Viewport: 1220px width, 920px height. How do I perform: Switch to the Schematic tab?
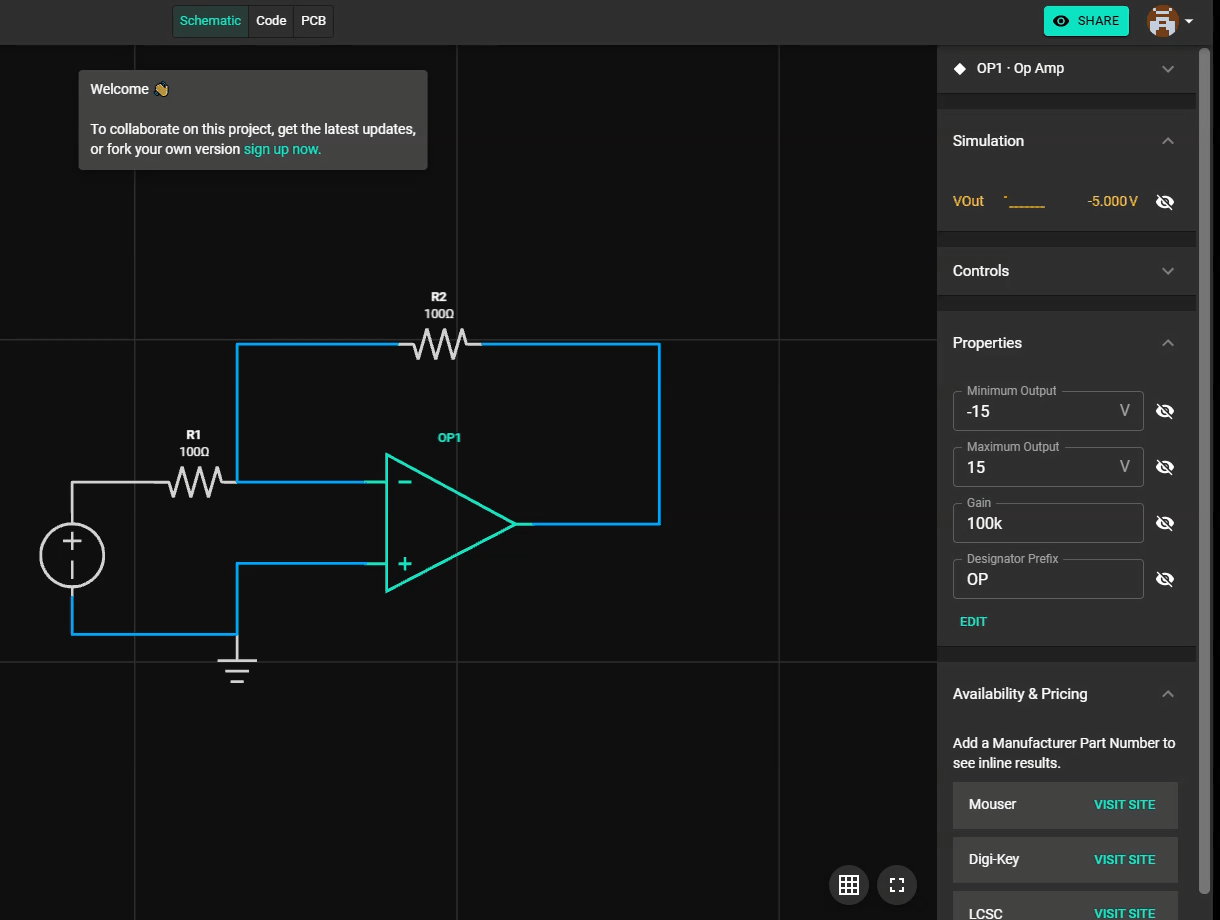210,21
